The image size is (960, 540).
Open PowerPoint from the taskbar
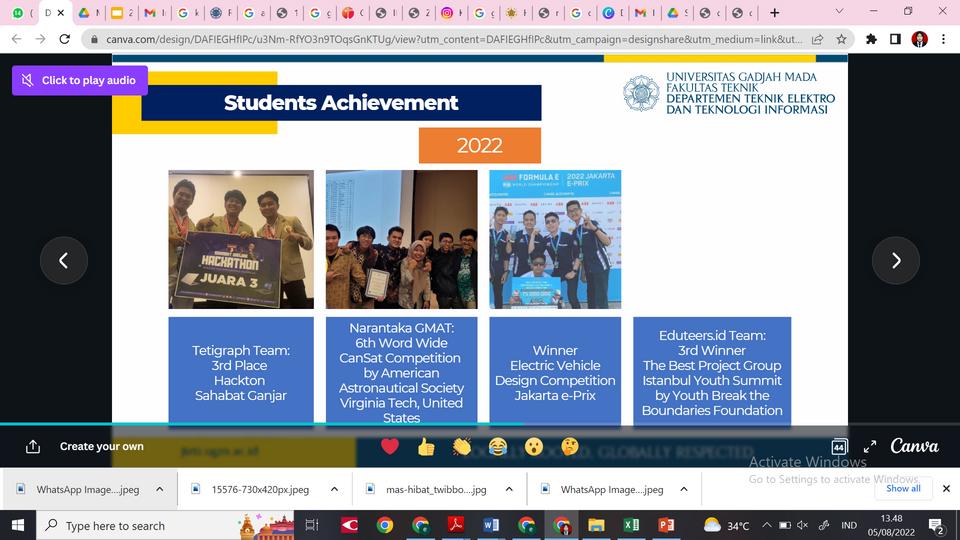[666, 525]
